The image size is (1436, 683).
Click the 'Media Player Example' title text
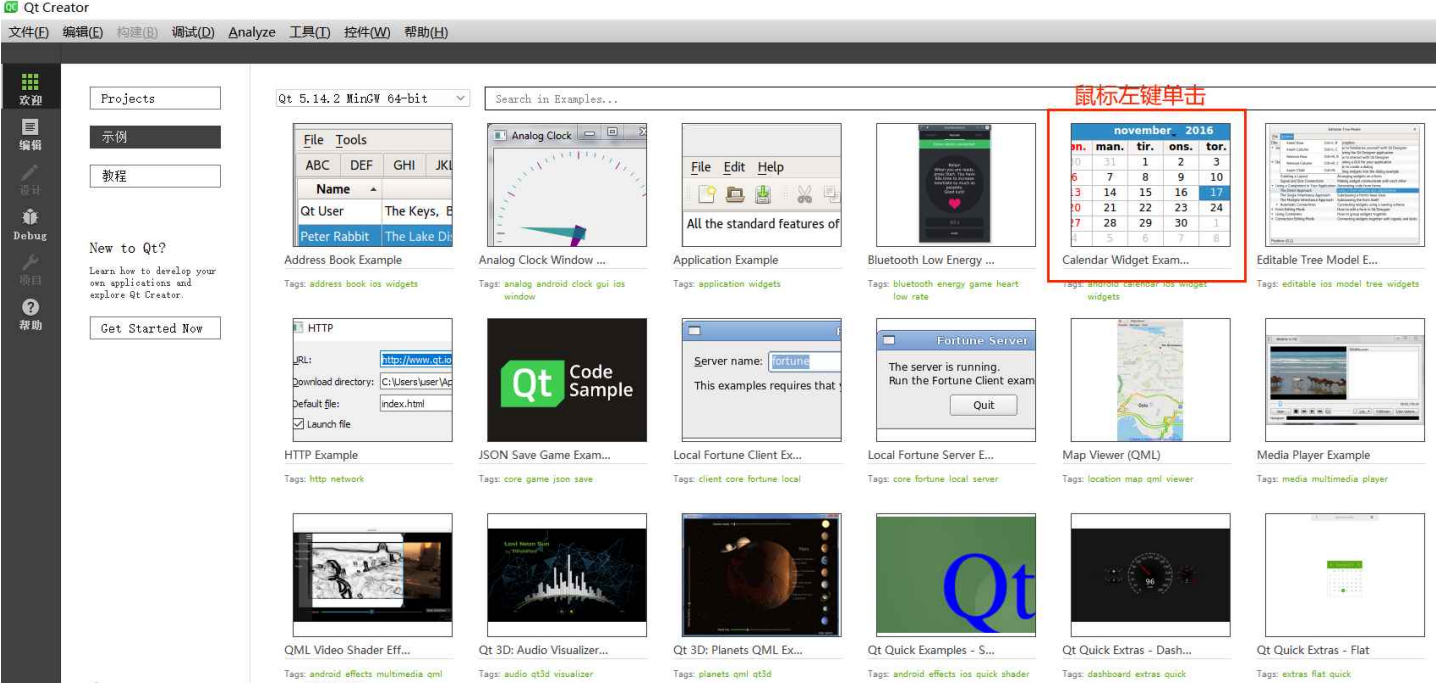pos(1313,455)
